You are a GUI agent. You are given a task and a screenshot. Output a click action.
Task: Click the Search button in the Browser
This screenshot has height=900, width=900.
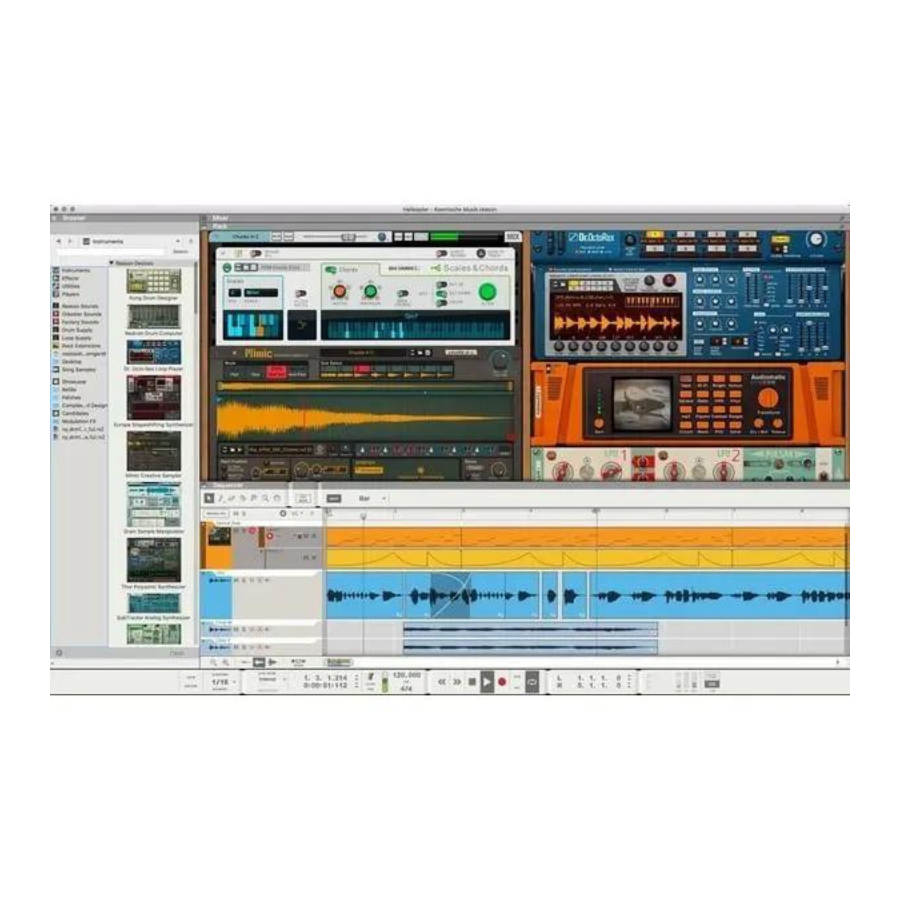(180, 252)
